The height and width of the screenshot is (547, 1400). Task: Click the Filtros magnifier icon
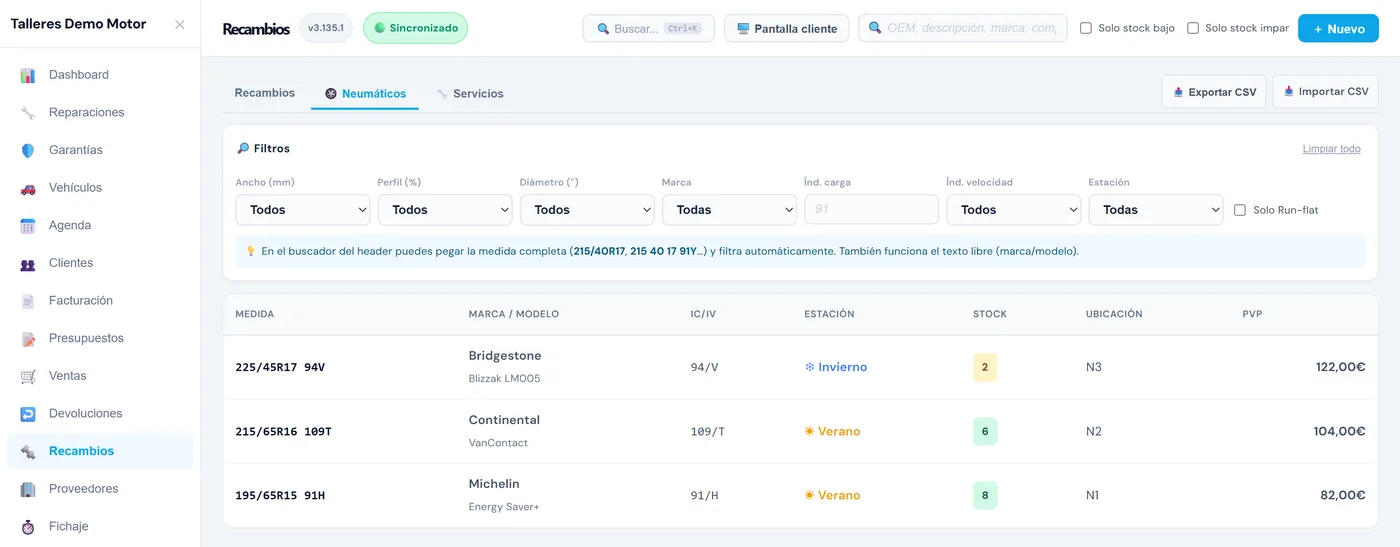[243, 148]
